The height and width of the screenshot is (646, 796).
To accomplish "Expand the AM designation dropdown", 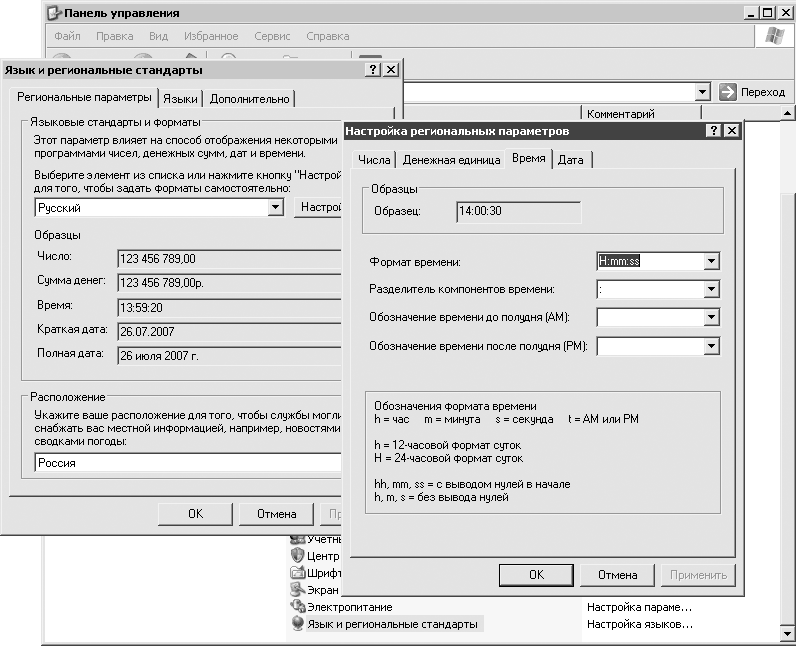I will pyautogui.click(x=710, y=318).
